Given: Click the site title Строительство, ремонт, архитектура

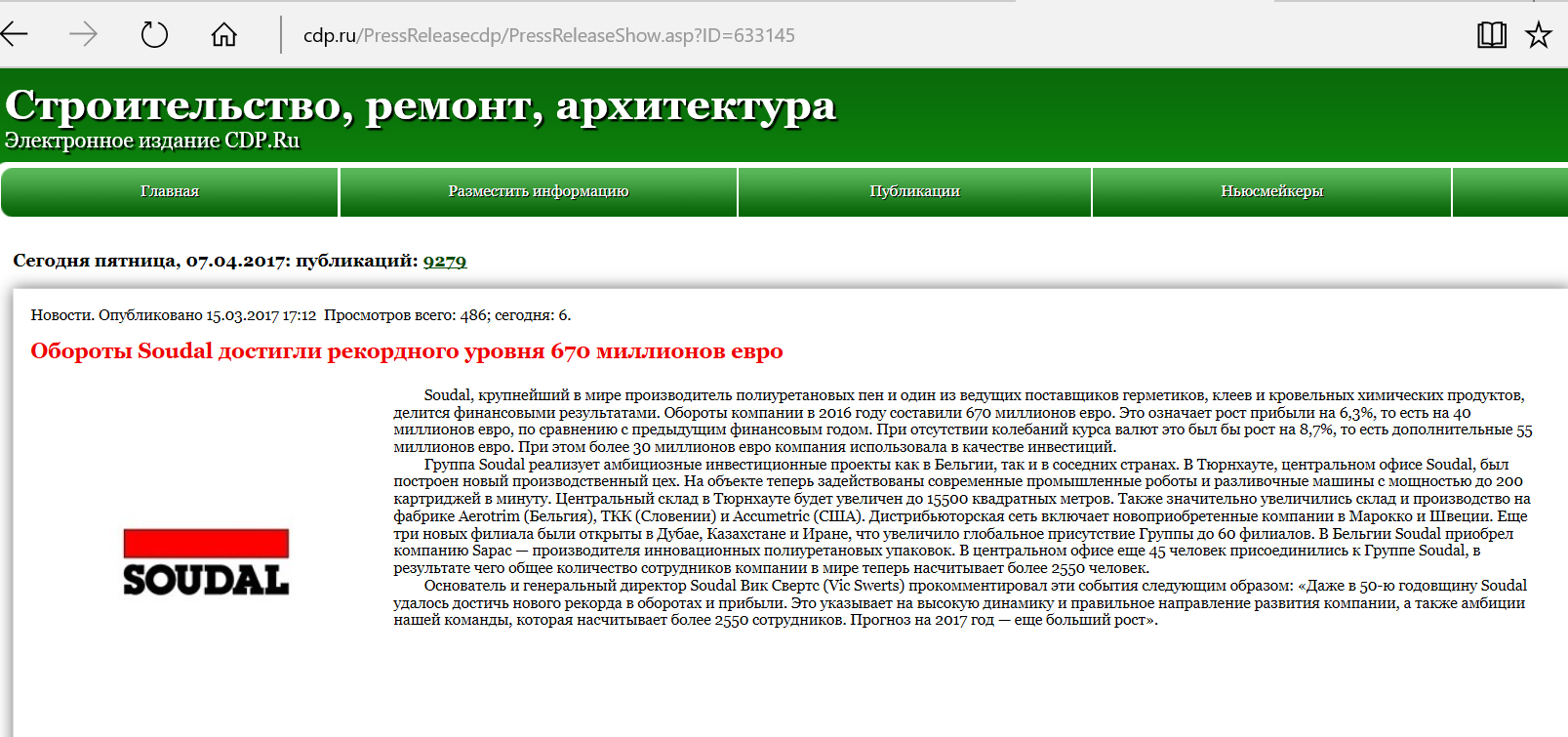Looking at the screenshot, I should (421, 105).
